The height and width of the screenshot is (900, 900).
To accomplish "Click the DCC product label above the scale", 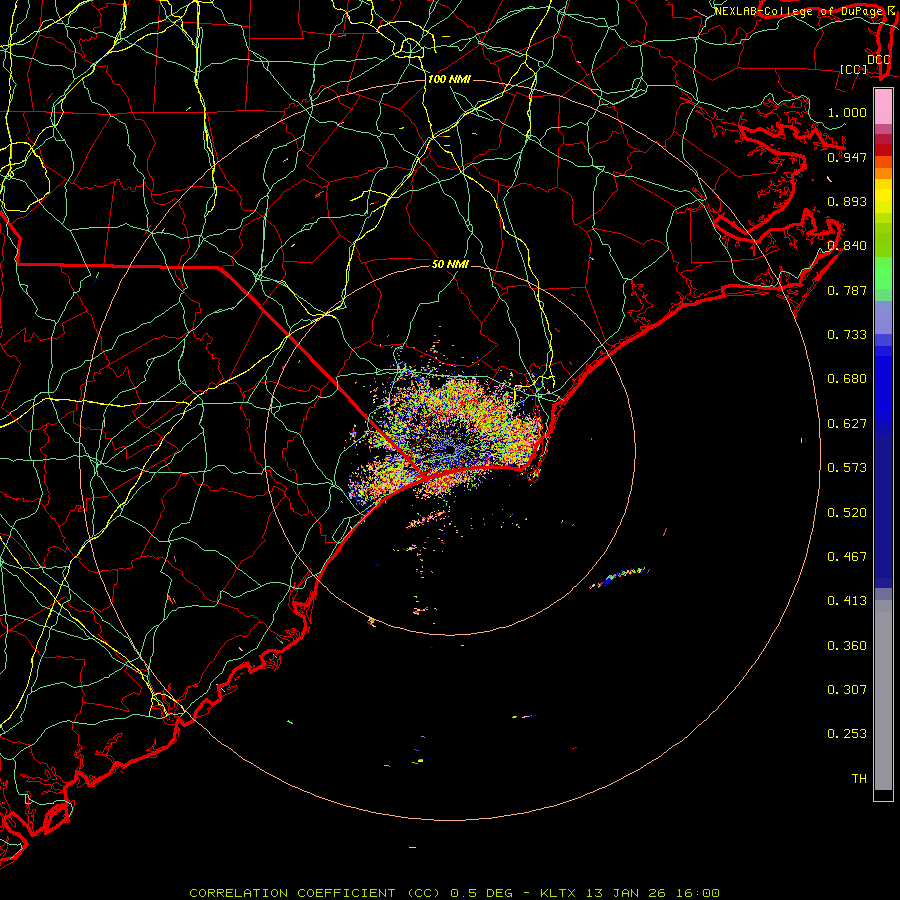I will pos(879,60).
